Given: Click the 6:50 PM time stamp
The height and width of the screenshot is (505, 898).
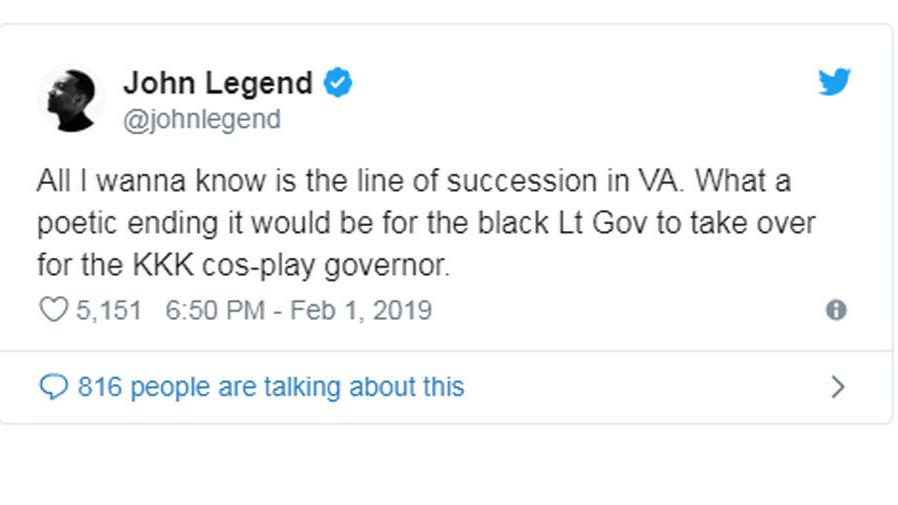Looking at the screenshot, I should pyautogui.click(x=214, y=310).
